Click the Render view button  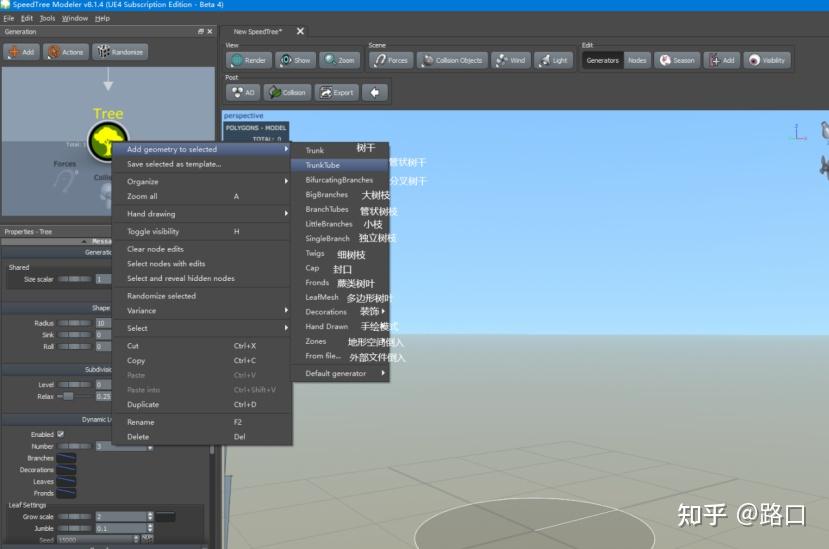tap(249, 60)
